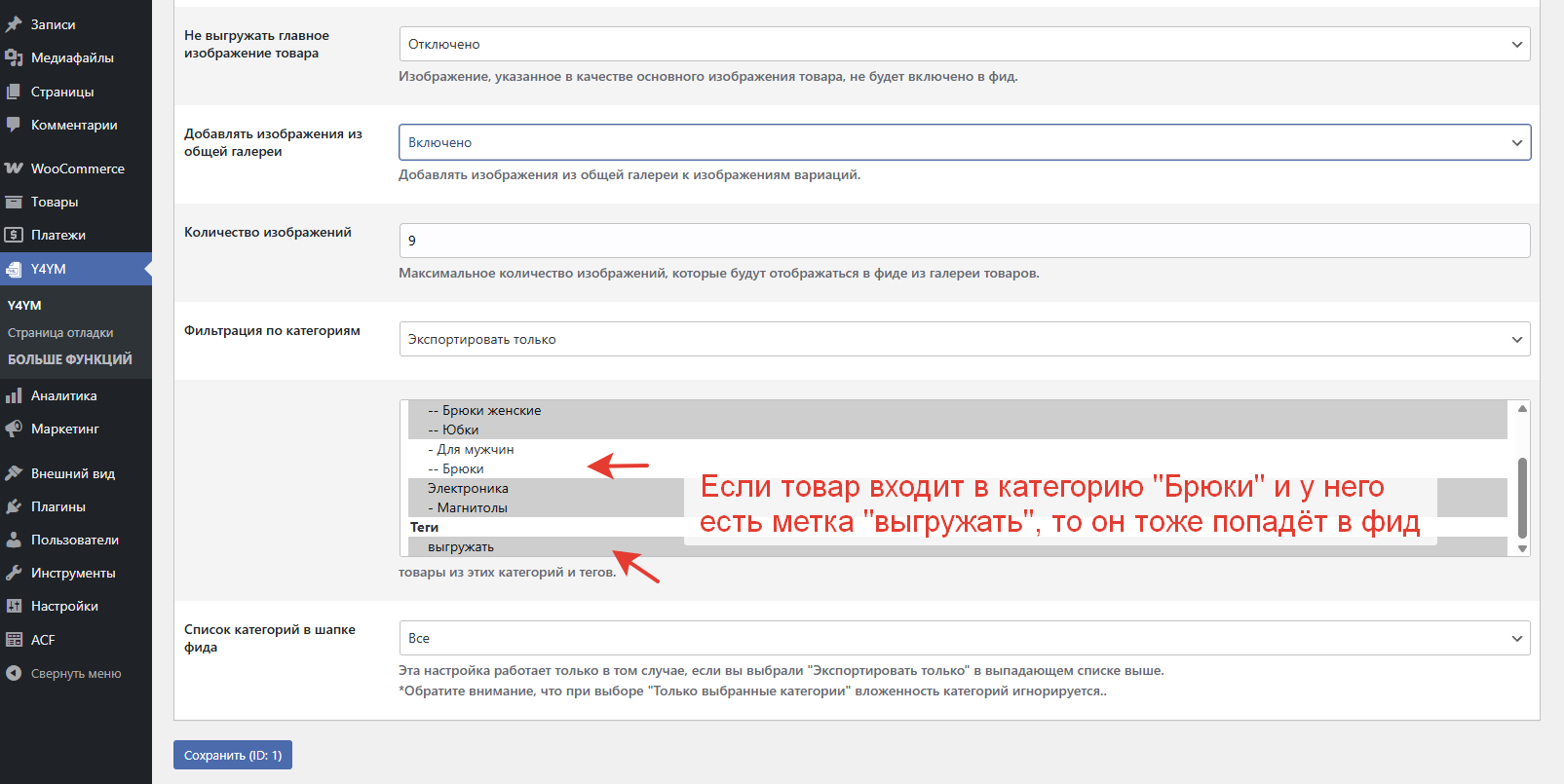Select the 'выгружать' tag in list
This screenshot has height=784, width=1564.
coord(461,546)
